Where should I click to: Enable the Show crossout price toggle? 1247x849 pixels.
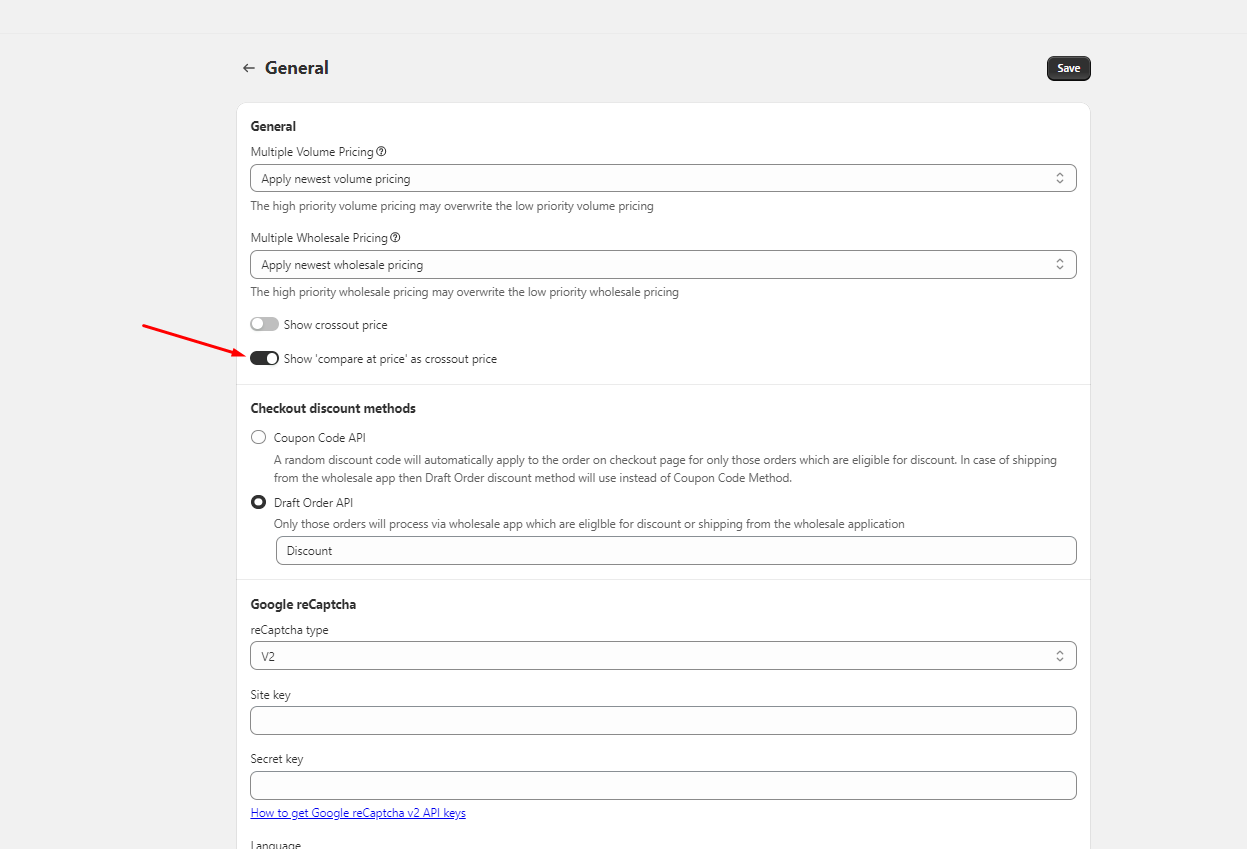pos(264,325)
